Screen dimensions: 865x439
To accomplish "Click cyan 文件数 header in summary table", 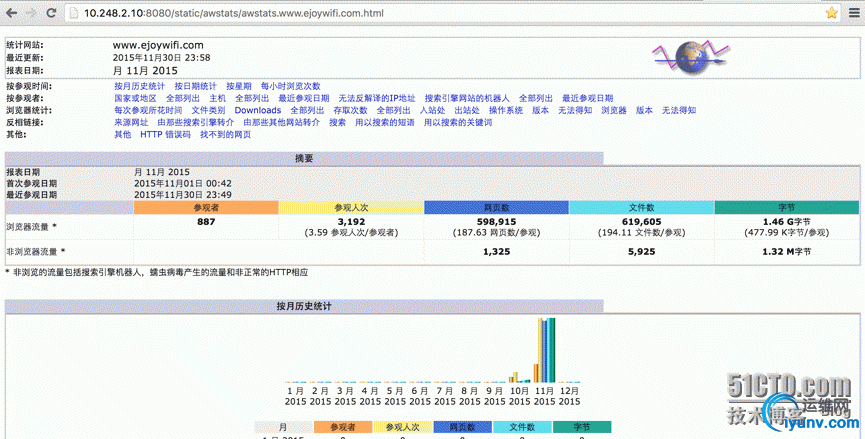I will (x=642, y=207).
